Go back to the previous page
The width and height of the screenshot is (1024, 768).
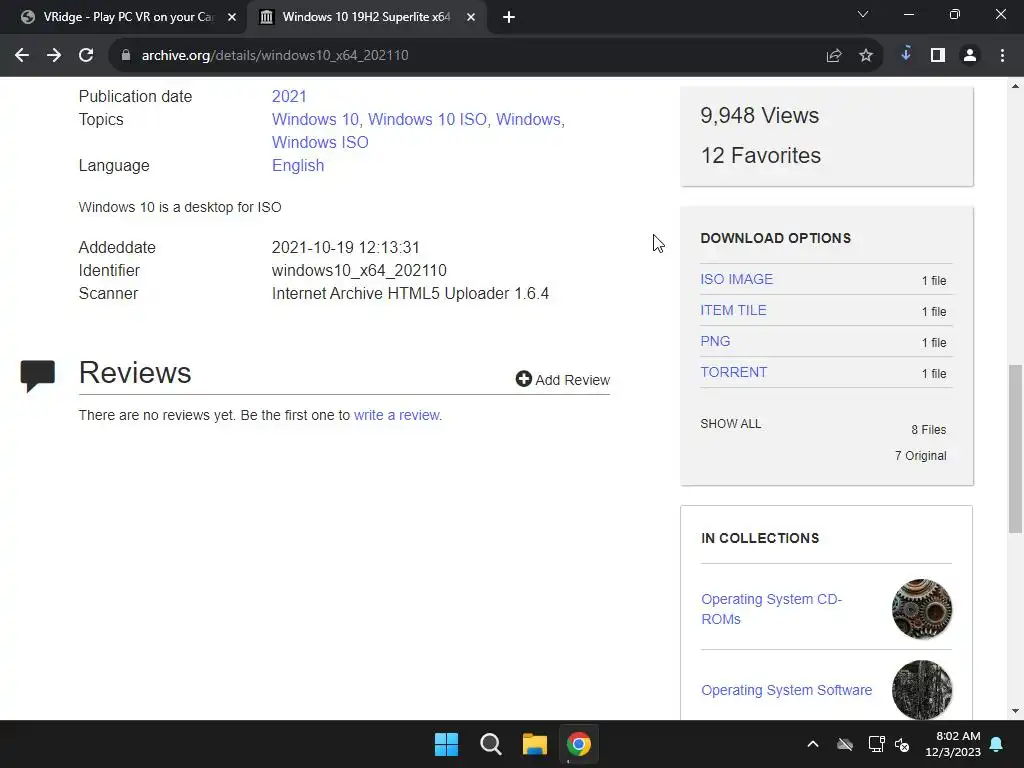22,56
